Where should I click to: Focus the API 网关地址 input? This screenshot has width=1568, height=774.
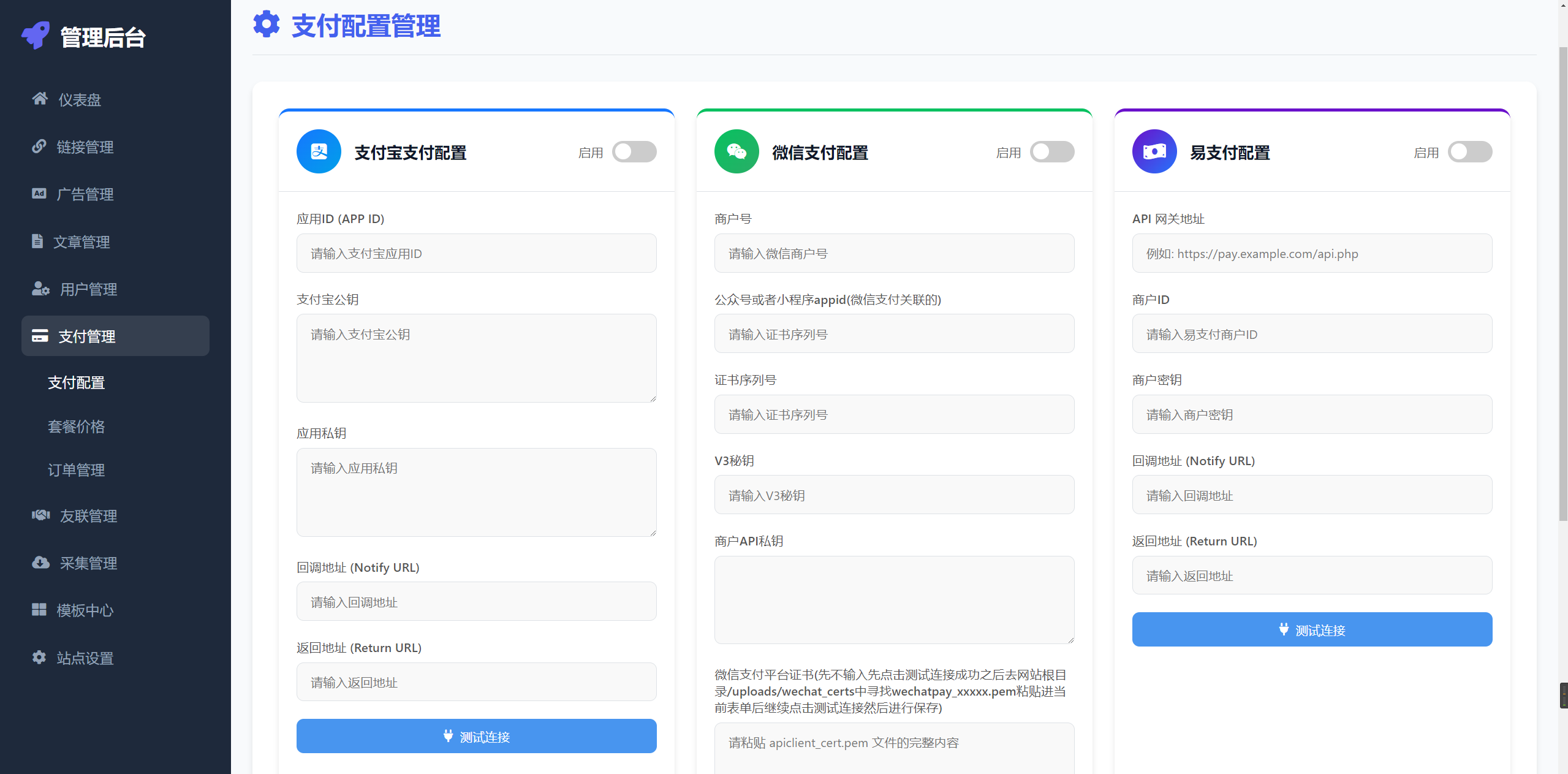click(1312, 253)
